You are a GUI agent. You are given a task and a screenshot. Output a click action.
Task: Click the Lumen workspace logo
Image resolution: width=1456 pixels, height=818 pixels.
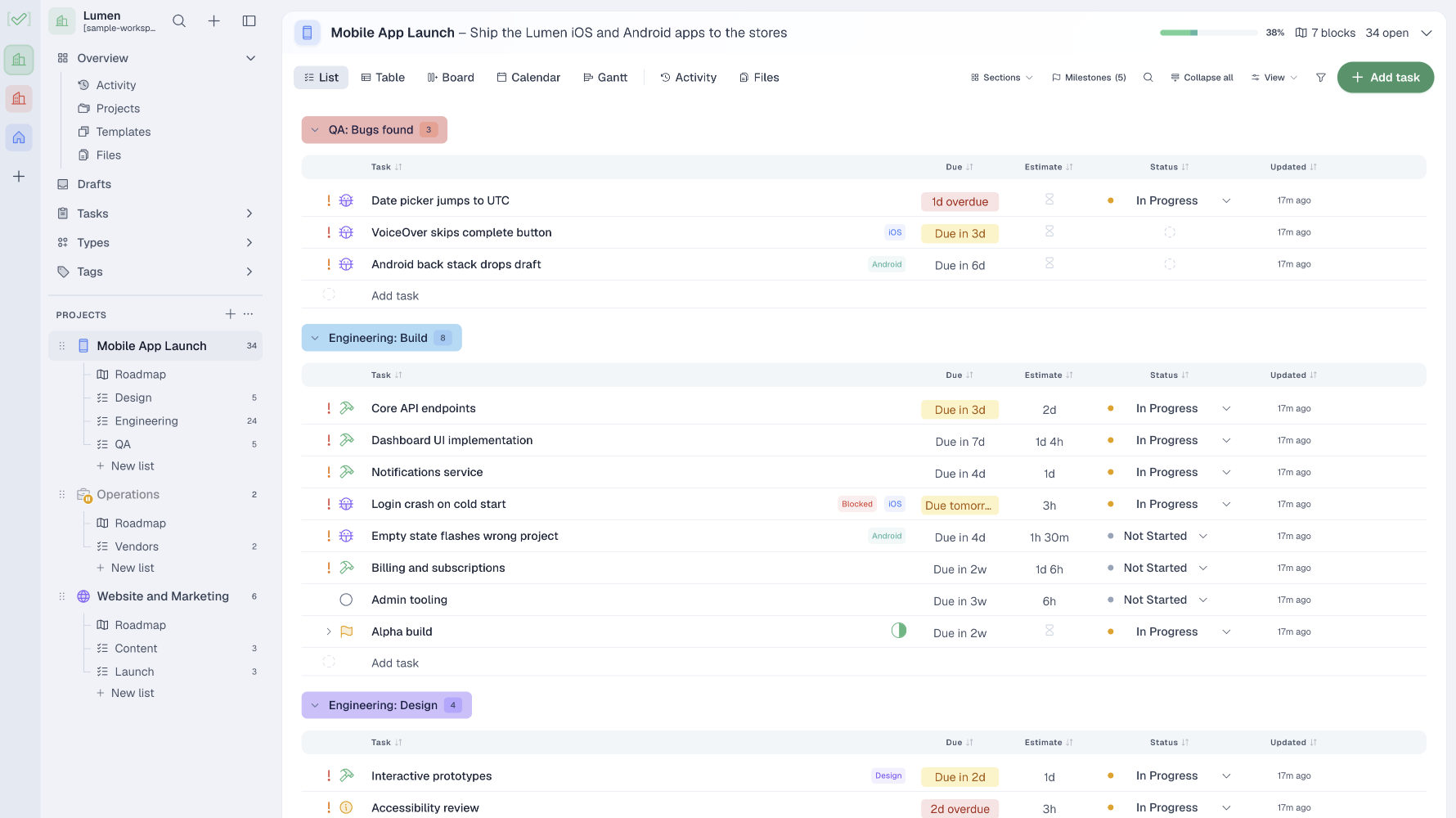62,21
